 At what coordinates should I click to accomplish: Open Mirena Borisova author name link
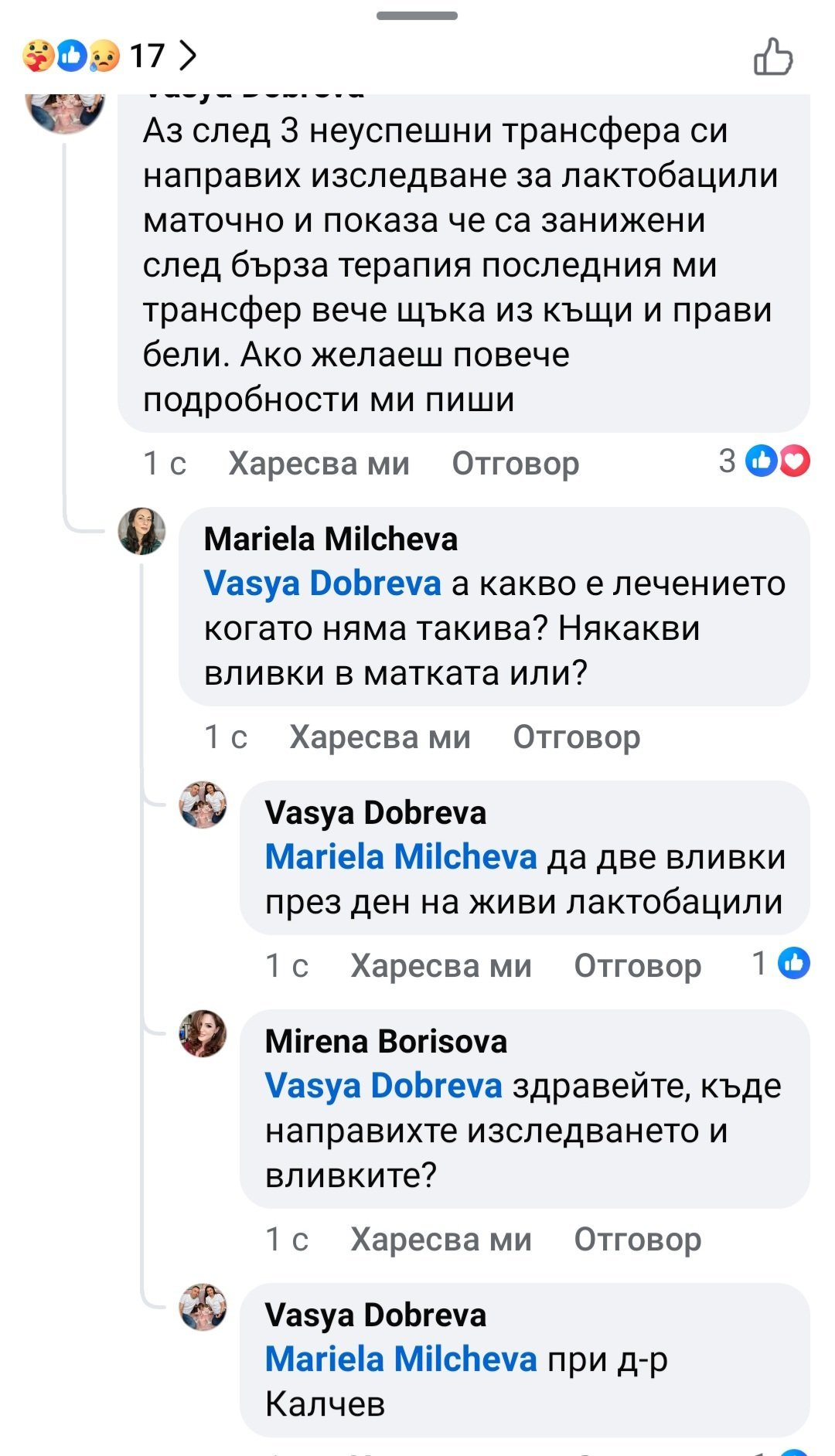coord(386,1041)
